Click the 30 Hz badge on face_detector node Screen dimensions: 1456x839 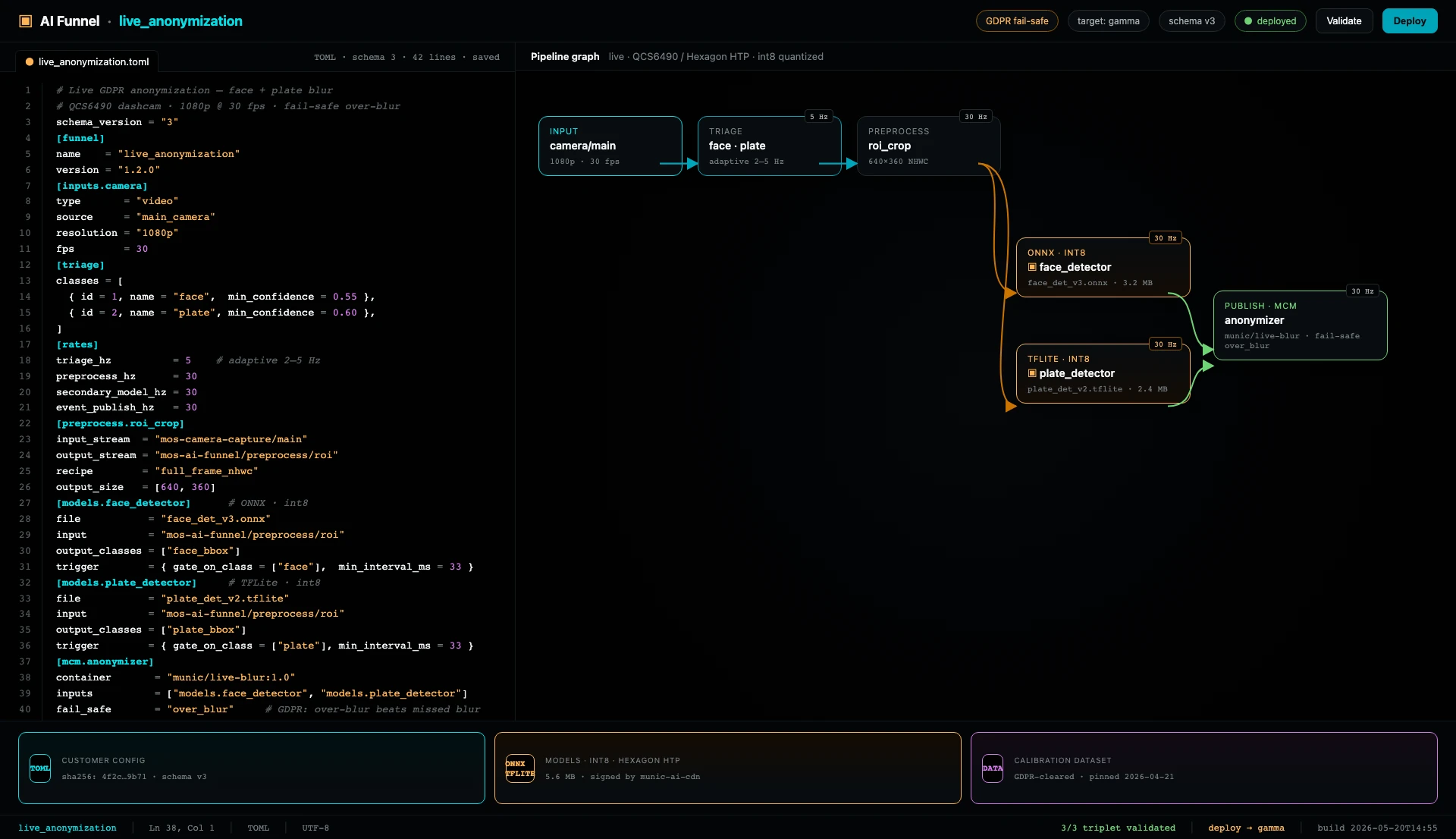[x=1166, y=238]
